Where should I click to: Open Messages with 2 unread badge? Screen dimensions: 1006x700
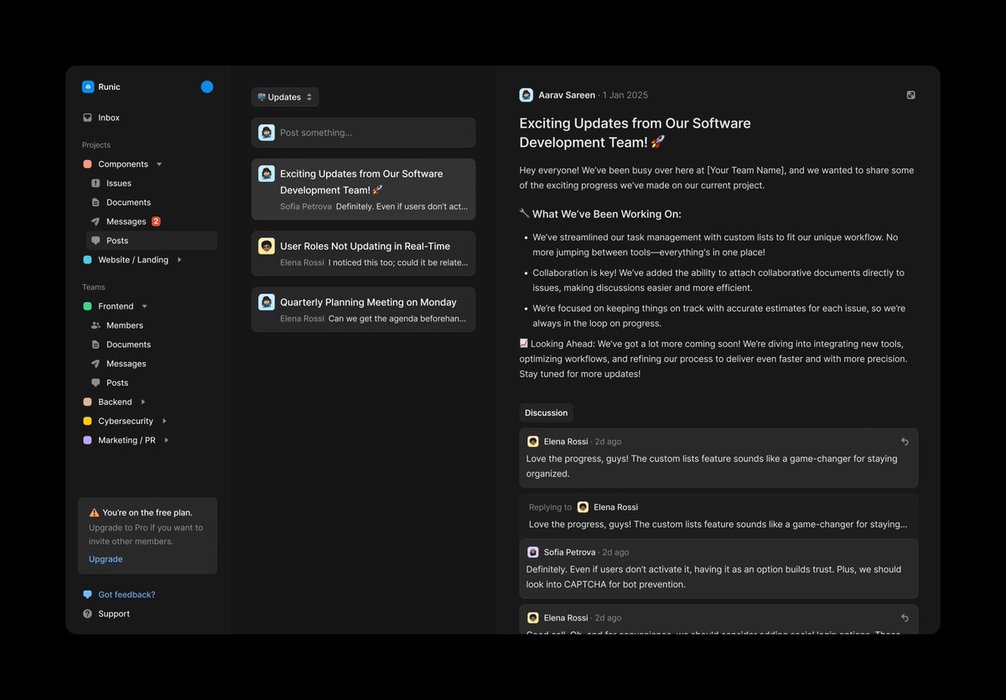[x=126, y=221]
